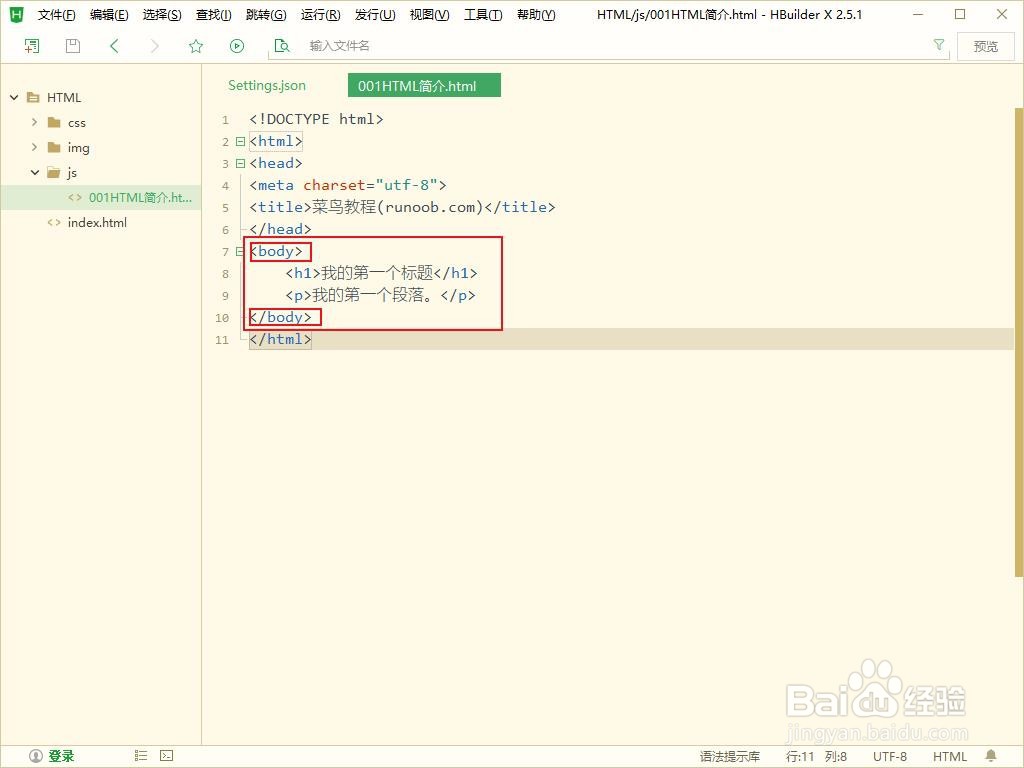The width and height of the screenshot is (1024, 768).
Task: Open the 发行(U) menu
Action: click(x=375, y=14)
